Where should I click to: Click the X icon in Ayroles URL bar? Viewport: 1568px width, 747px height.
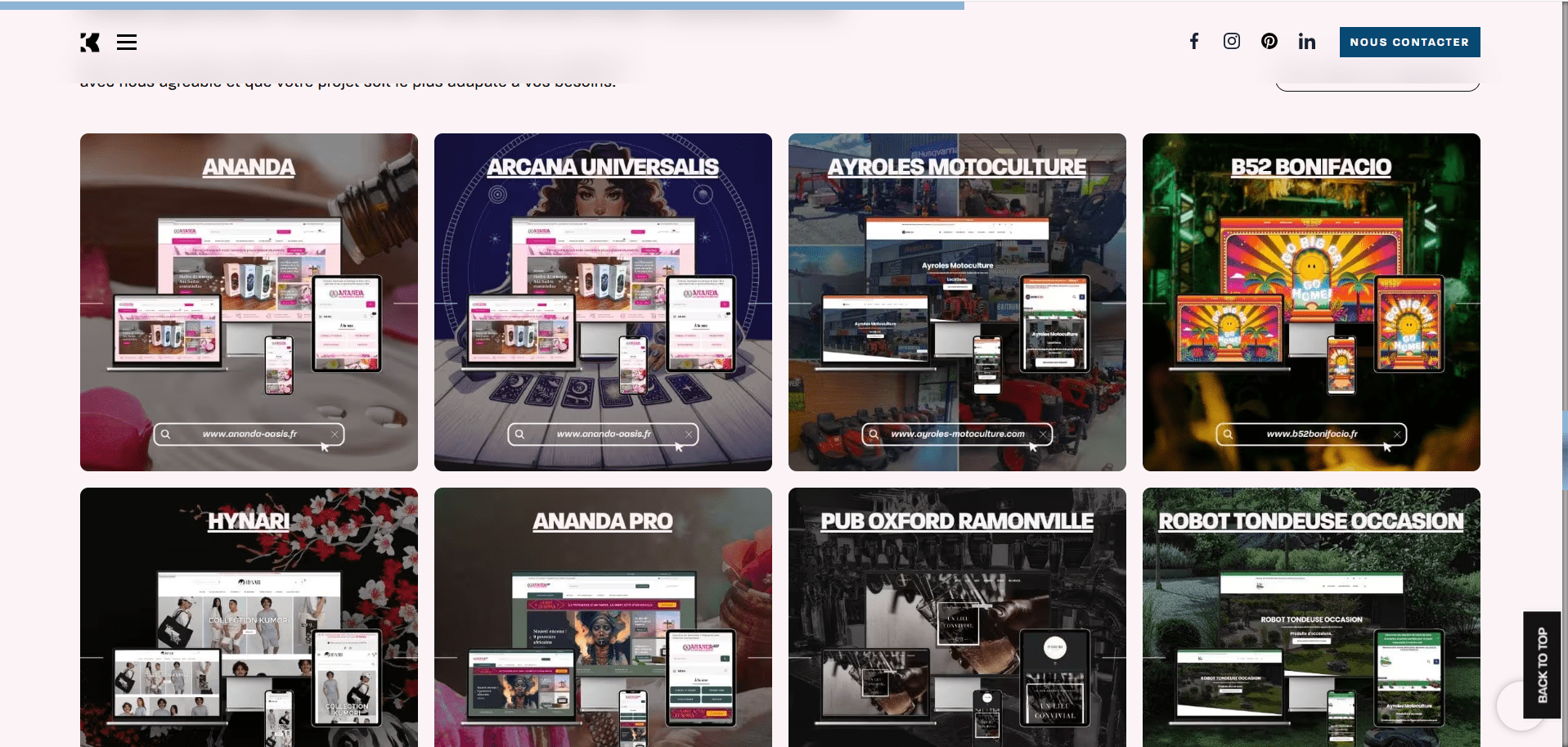[1043, 434]
